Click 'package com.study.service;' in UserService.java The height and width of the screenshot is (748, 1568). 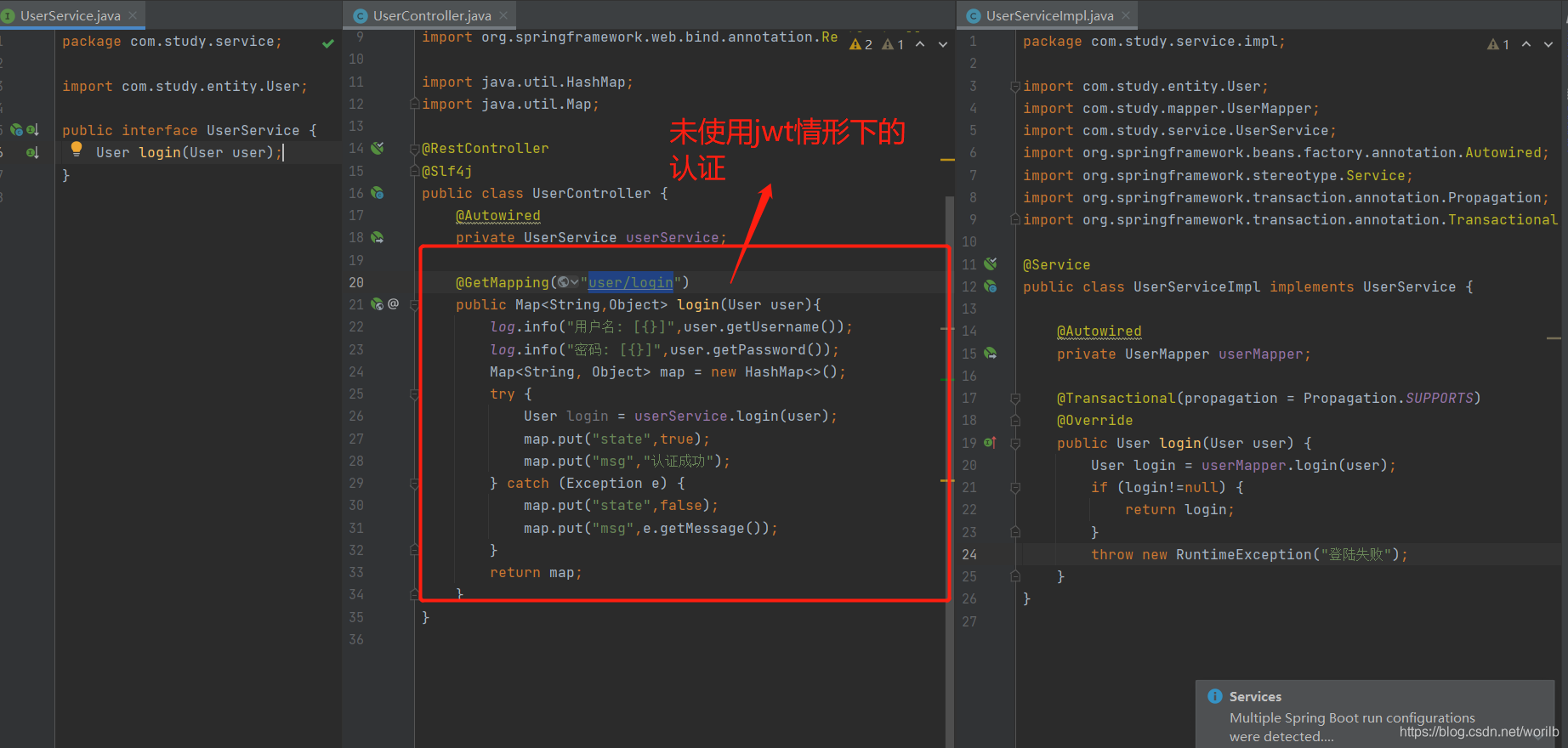[x=172, y=41]
